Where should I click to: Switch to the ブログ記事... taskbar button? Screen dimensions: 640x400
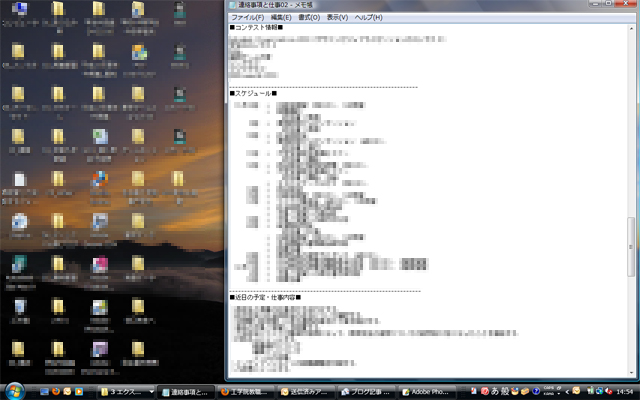(x=366, y=392)
